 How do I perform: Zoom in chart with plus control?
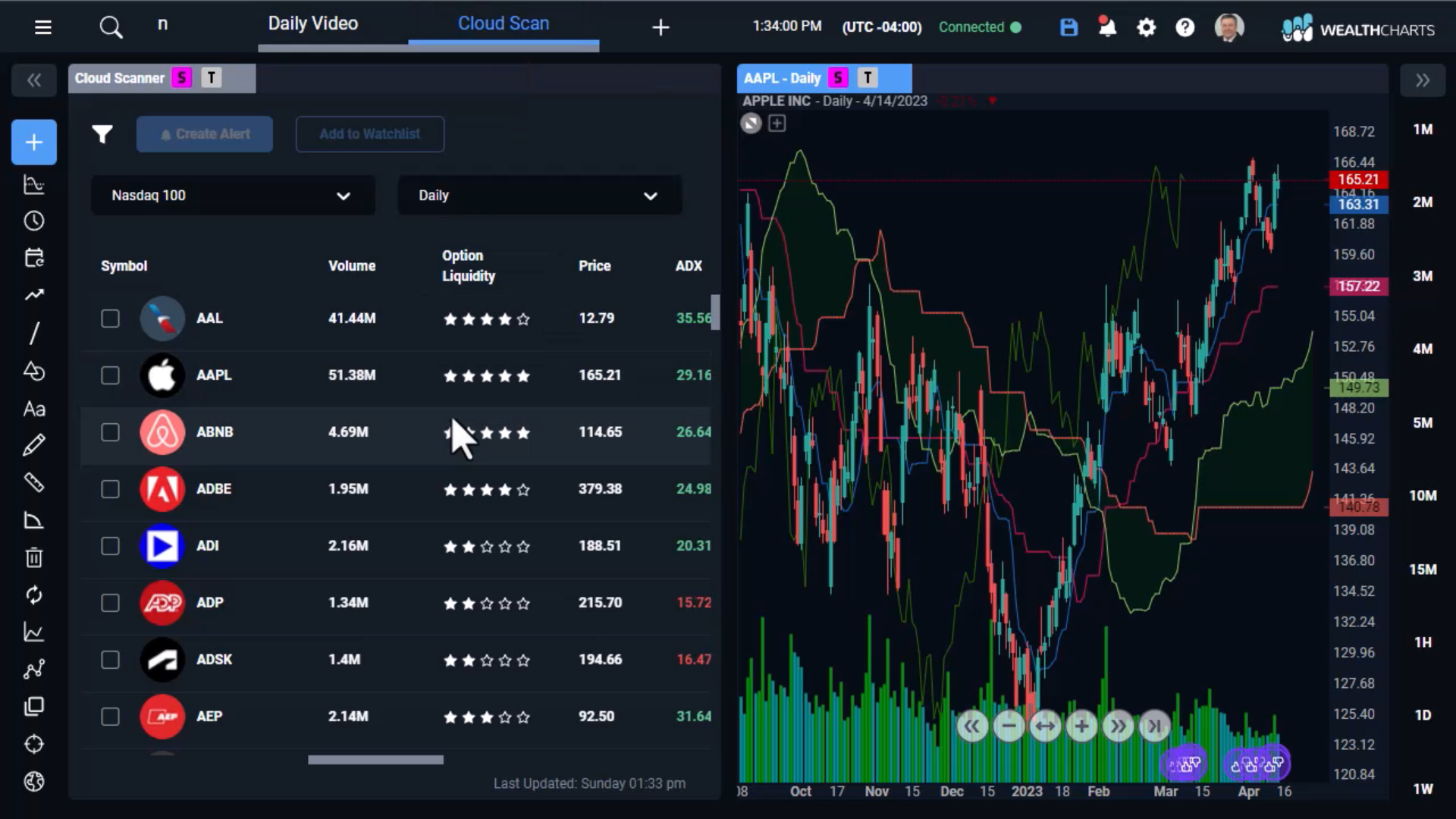[1081, 726]
